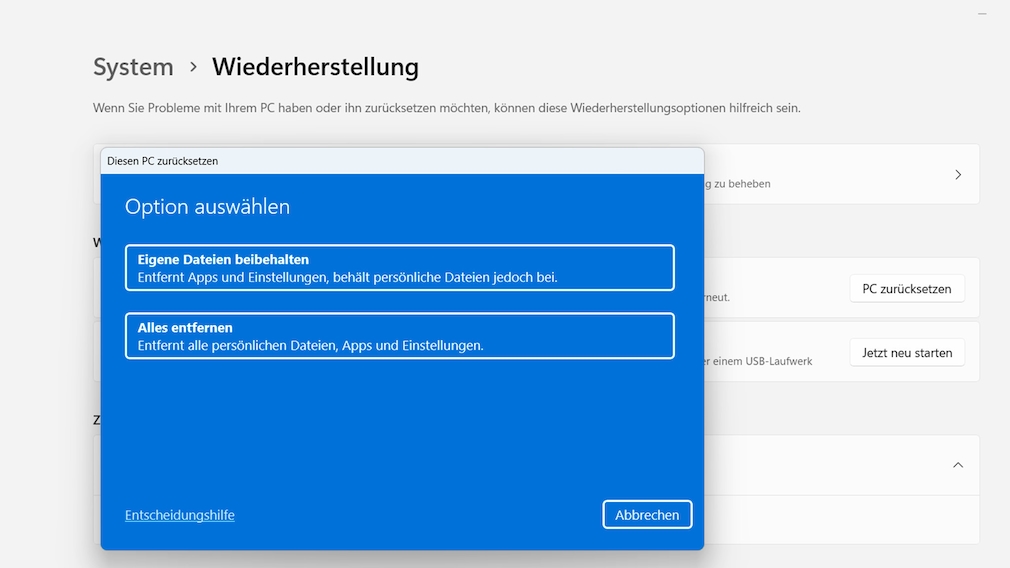Minimize the Settings window
The width and height of the screenshot is (1010, 568).
984,13
